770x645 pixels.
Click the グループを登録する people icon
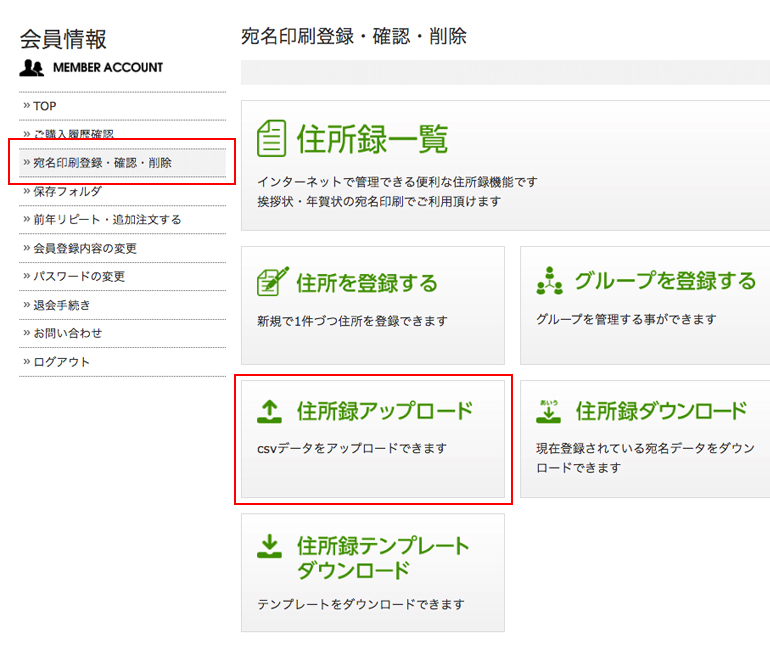pyautogui.click(x=550, y=282)
